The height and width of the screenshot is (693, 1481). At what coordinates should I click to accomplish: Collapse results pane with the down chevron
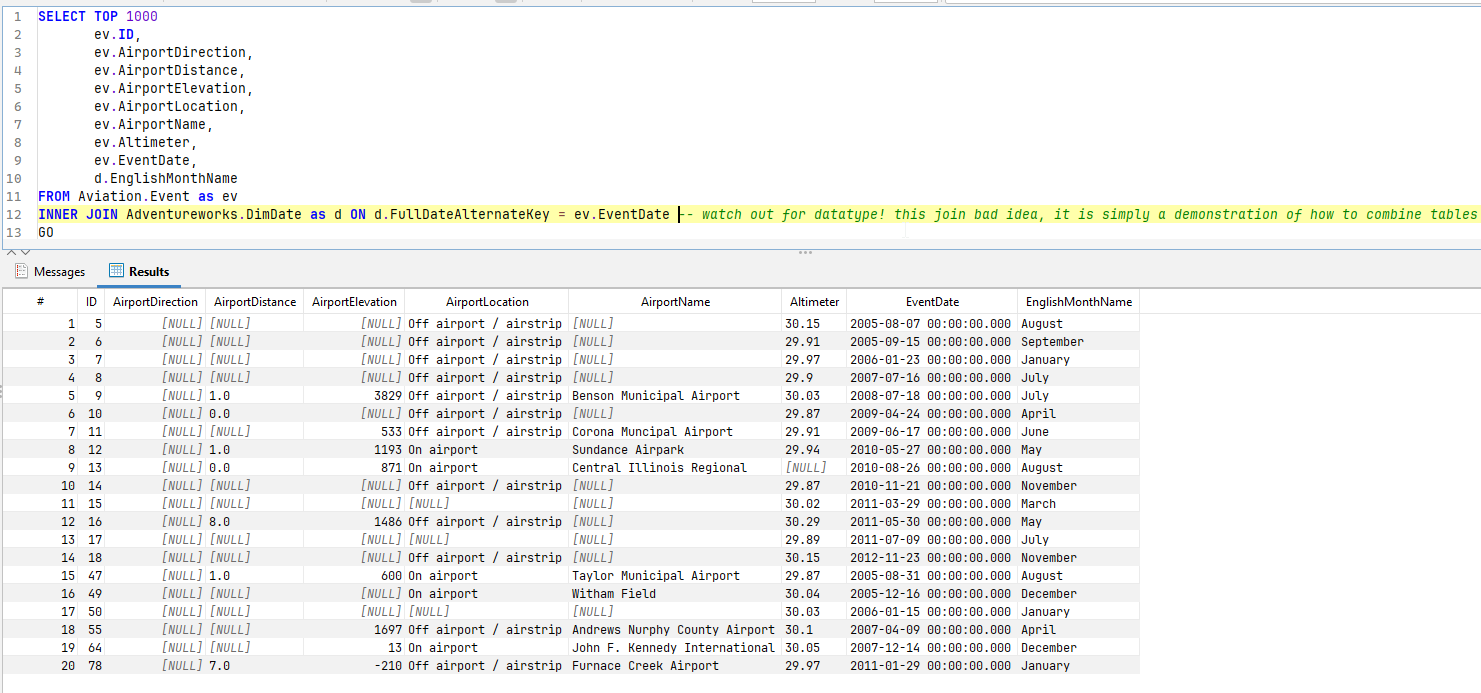tap(25, 252)
